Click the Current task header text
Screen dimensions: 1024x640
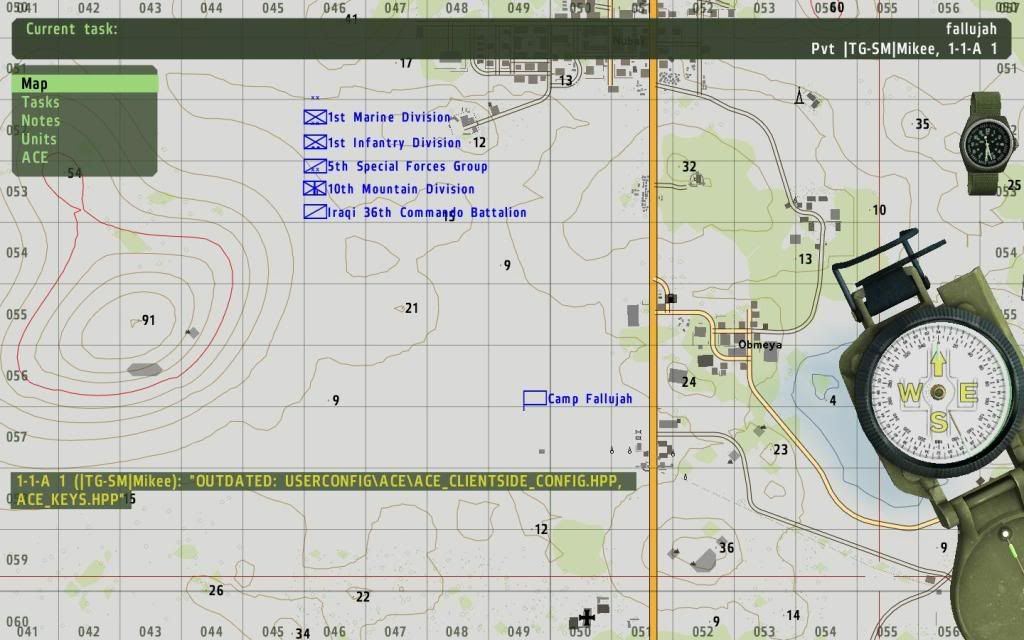pyautogui.click(x=72, y=29)
